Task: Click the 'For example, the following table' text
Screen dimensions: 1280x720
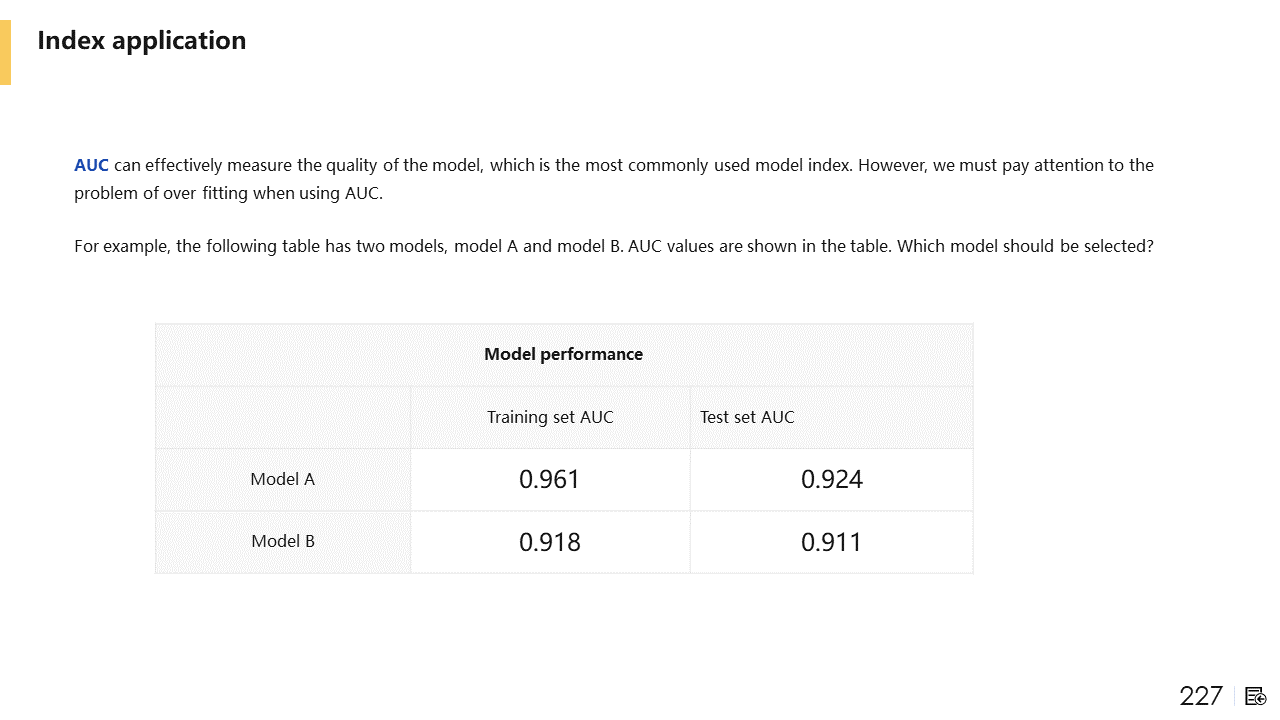Action: click(197, 246)
